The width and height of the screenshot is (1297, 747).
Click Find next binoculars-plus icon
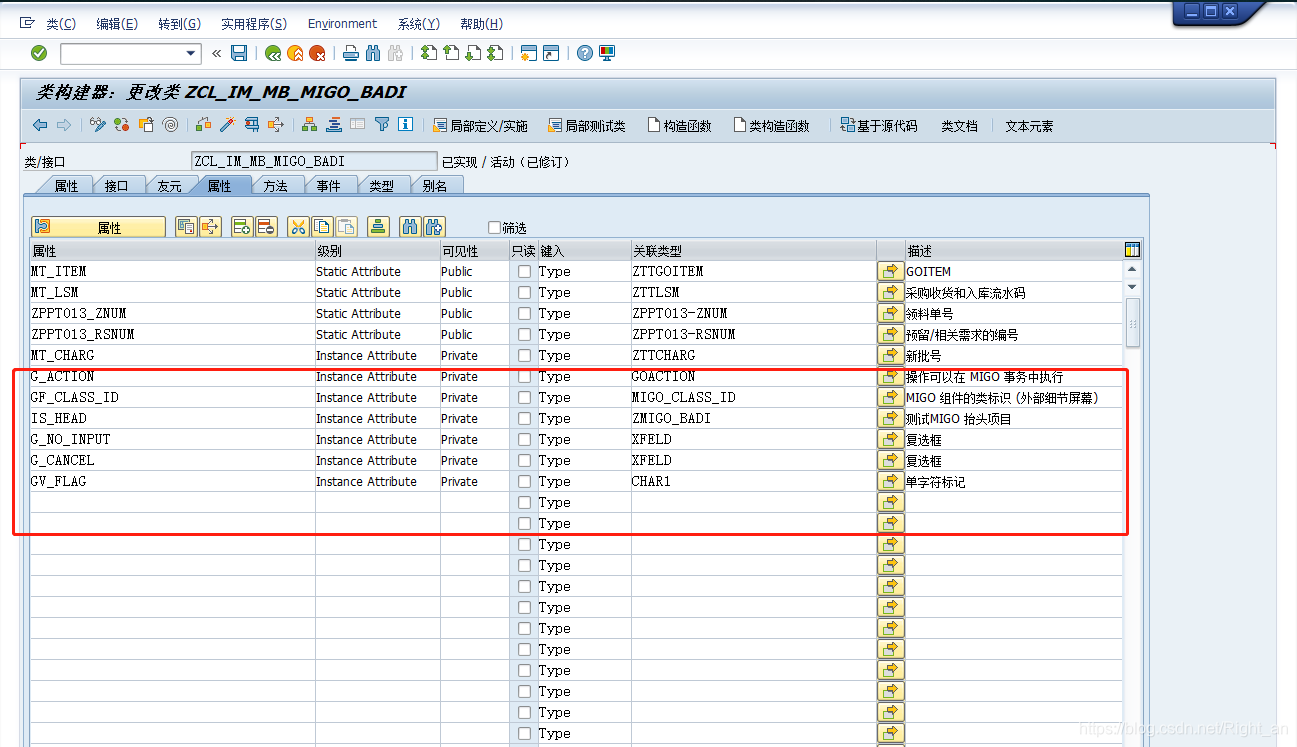pos(434,227)
